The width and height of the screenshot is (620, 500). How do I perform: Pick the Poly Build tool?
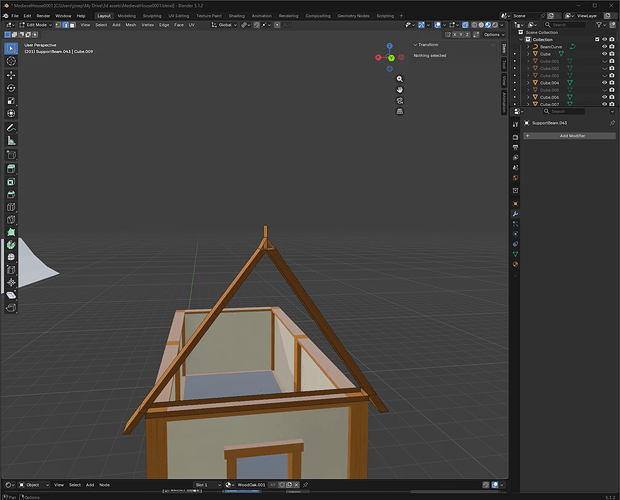click(11, 232)
